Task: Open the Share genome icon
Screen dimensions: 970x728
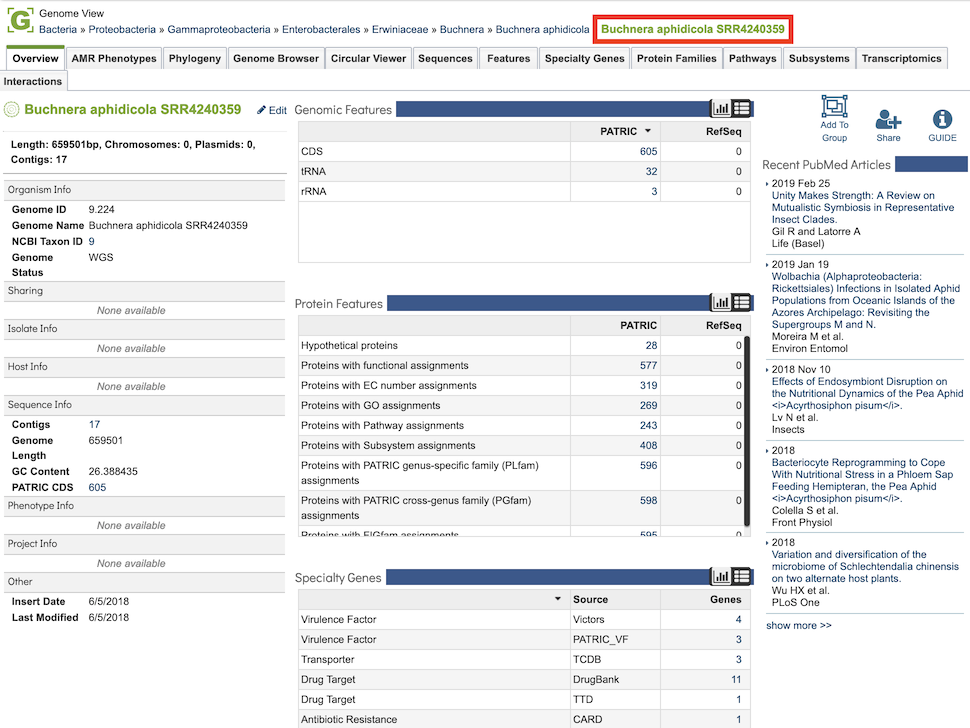Action: (x=888, y=119)
